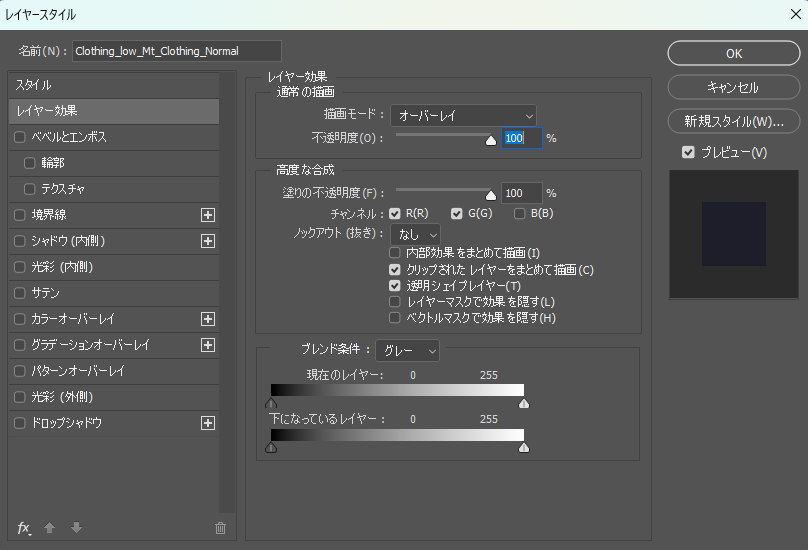Uncheck the プレビュー(V) checkbox

tap(688, 152)
